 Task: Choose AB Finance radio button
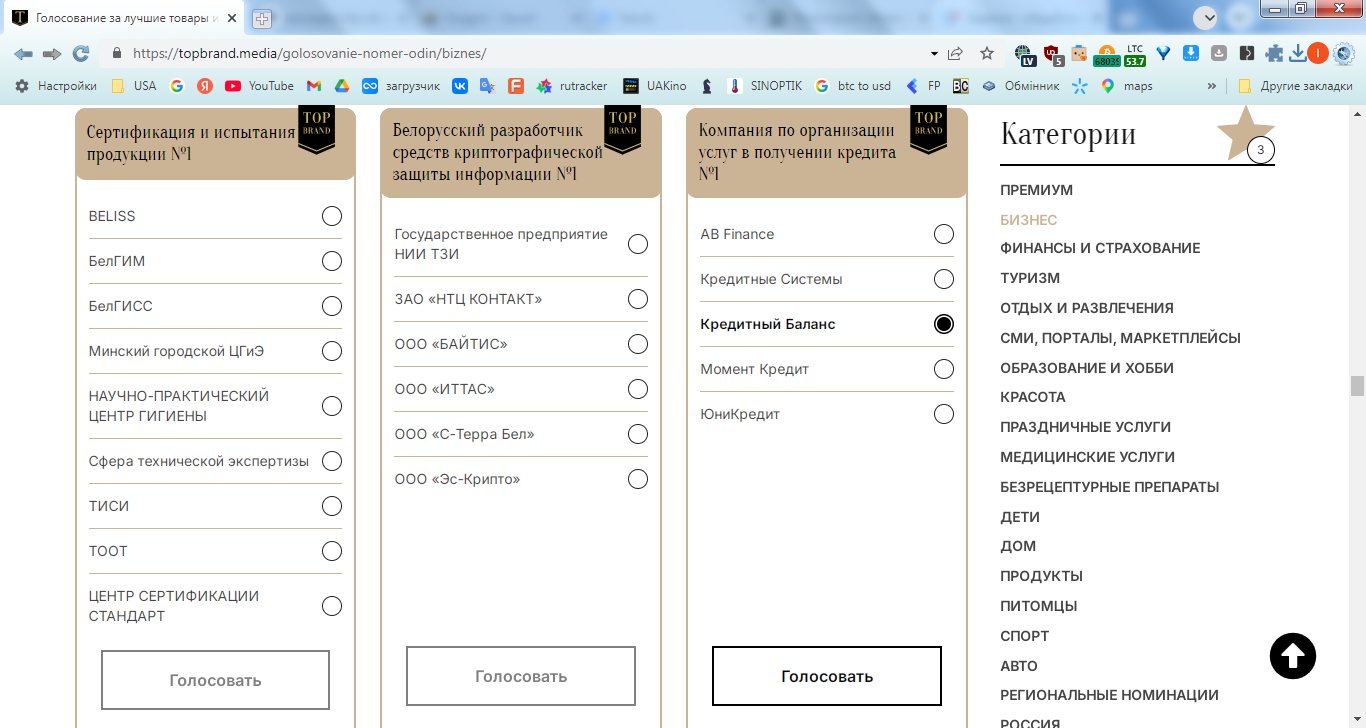944,234
